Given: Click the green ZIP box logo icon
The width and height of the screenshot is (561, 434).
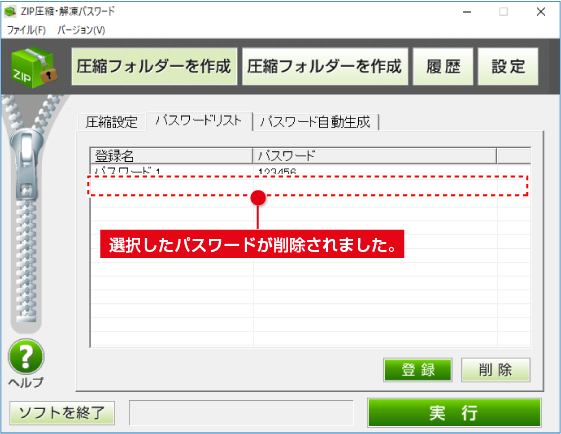Looking at the screenshot, I should [34, 67].
